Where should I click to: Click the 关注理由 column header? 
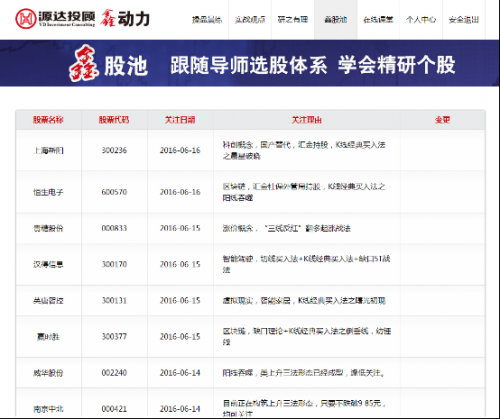point(307,120)
